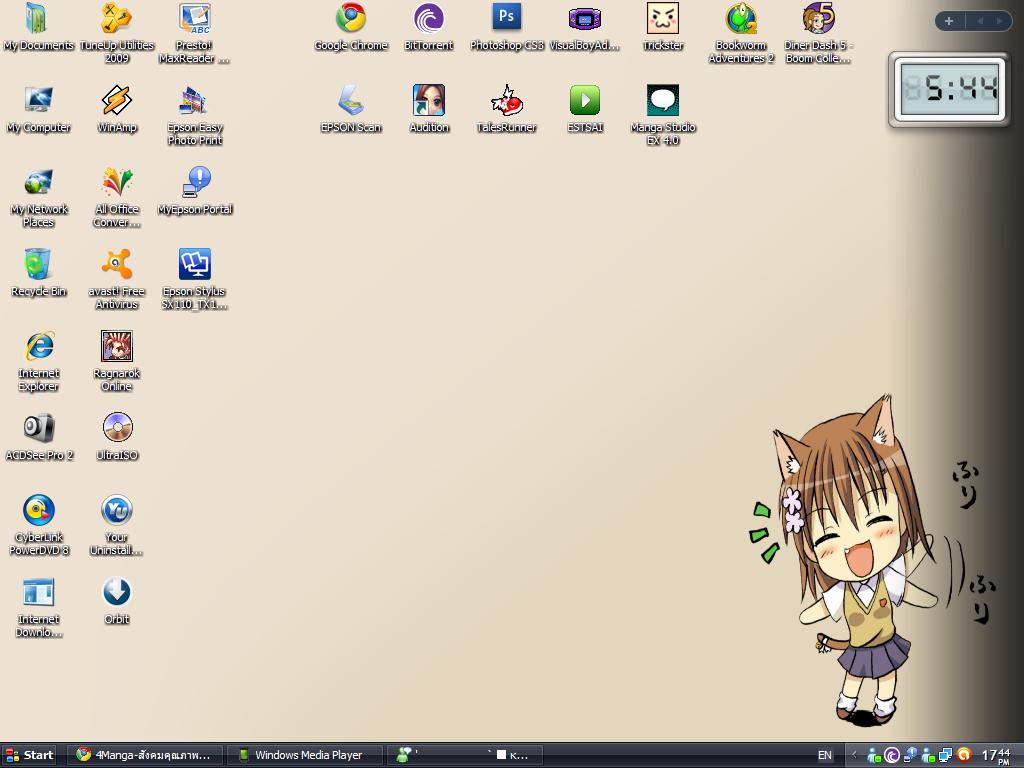1024x768 pixels.
Task: Open the EN language bar indicator
Action: (825, 755)
